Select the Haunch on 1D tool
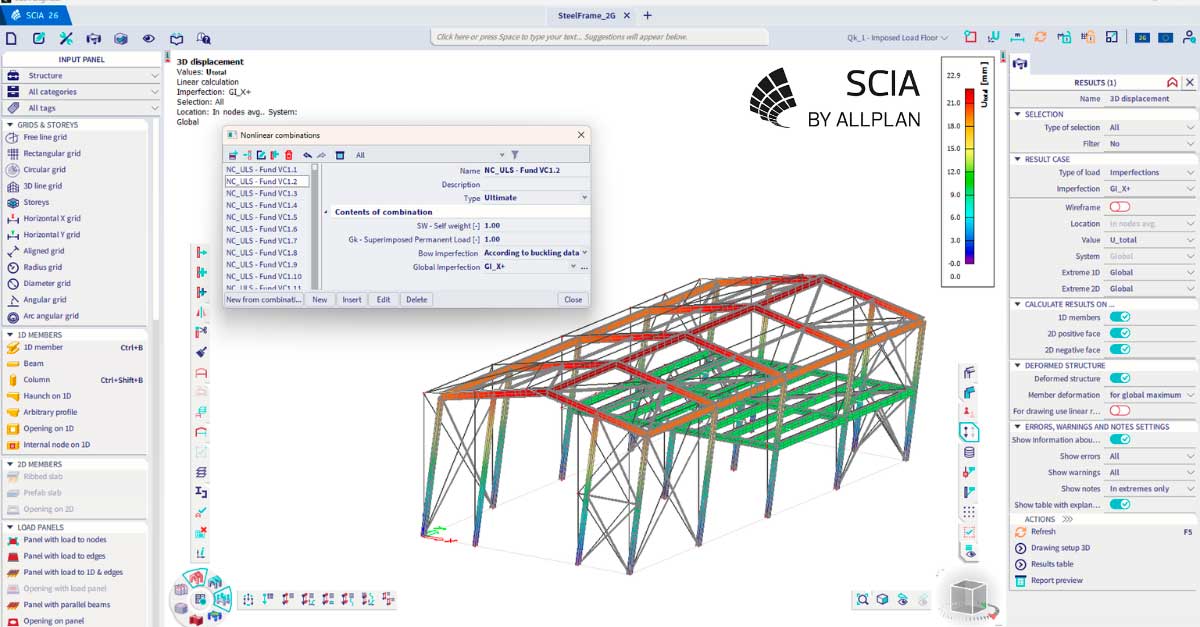Image resolution: width=1200 pixels, height=627 pixels. [x=48, y=396]
